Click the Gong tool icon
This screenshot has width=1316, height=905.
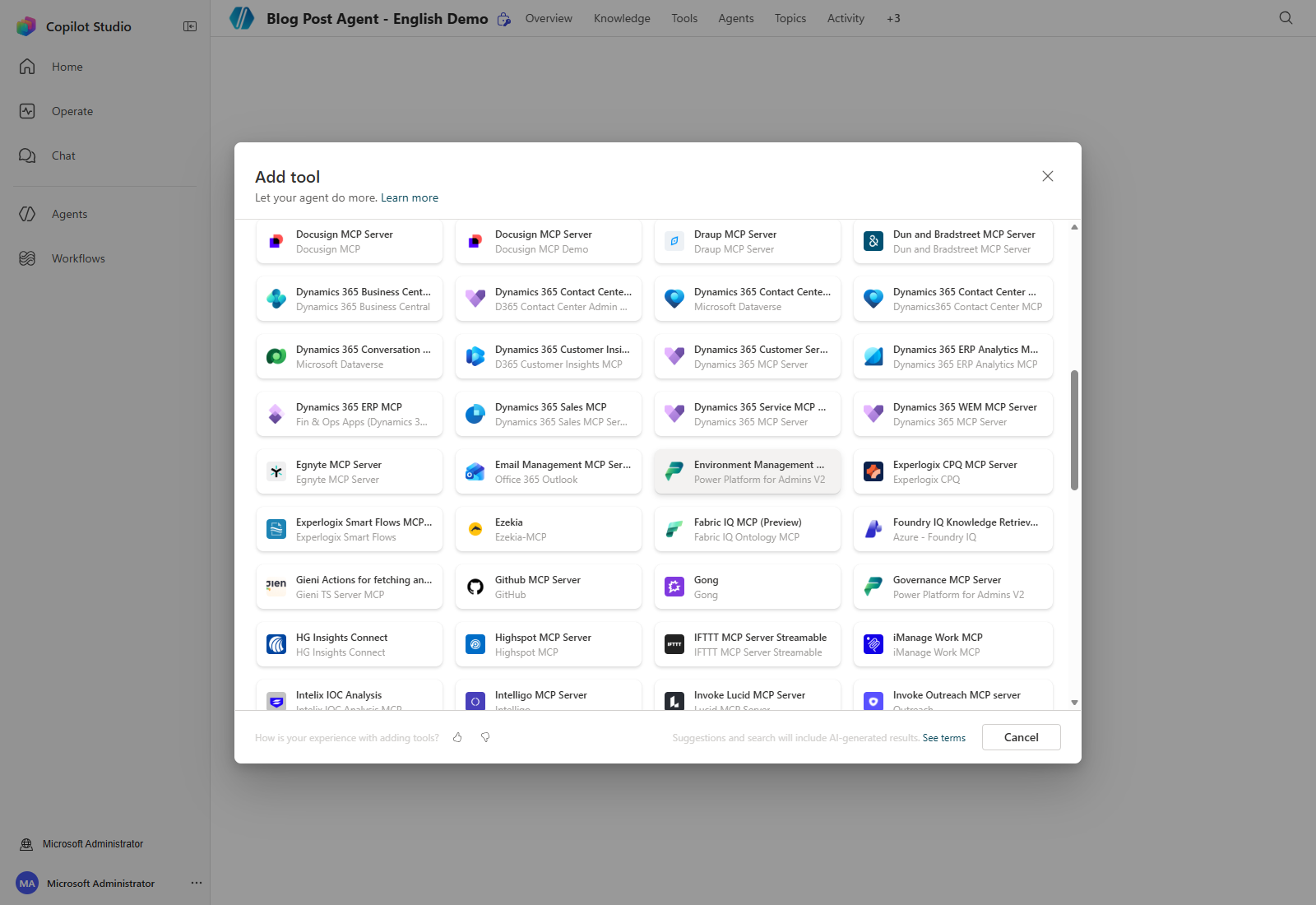coord(674,587)
